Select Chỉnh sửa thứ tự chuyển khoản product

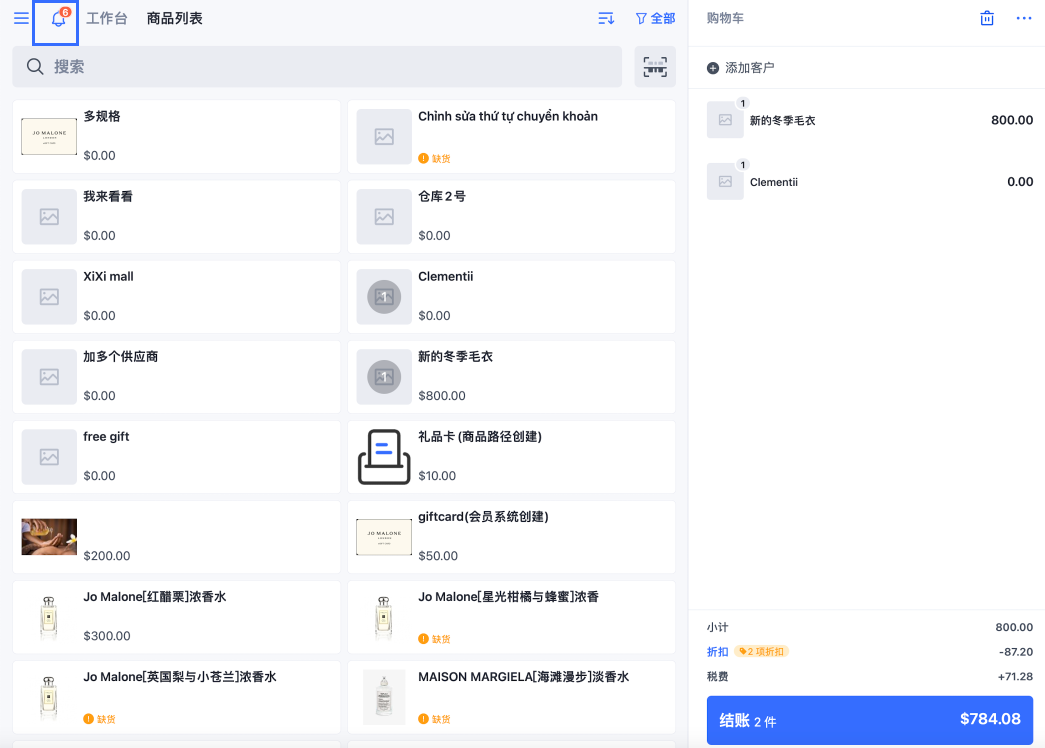tap(512, 137)
